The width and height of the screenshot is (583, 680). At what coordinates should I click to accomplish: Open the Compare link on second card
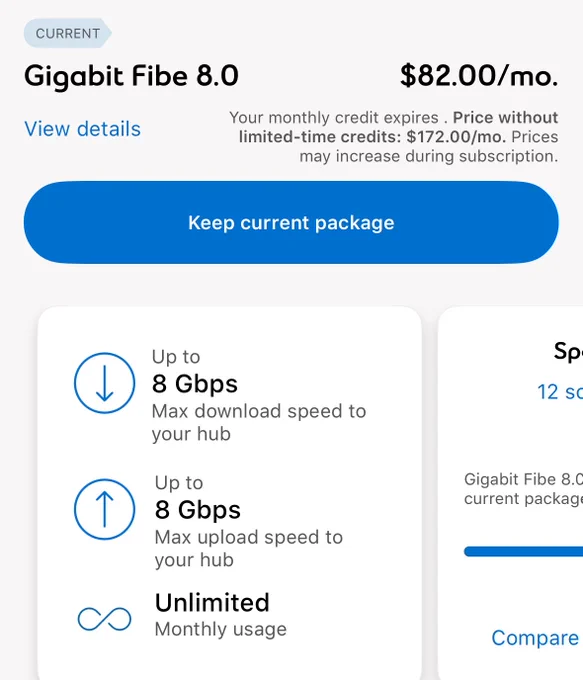(537, 638)
